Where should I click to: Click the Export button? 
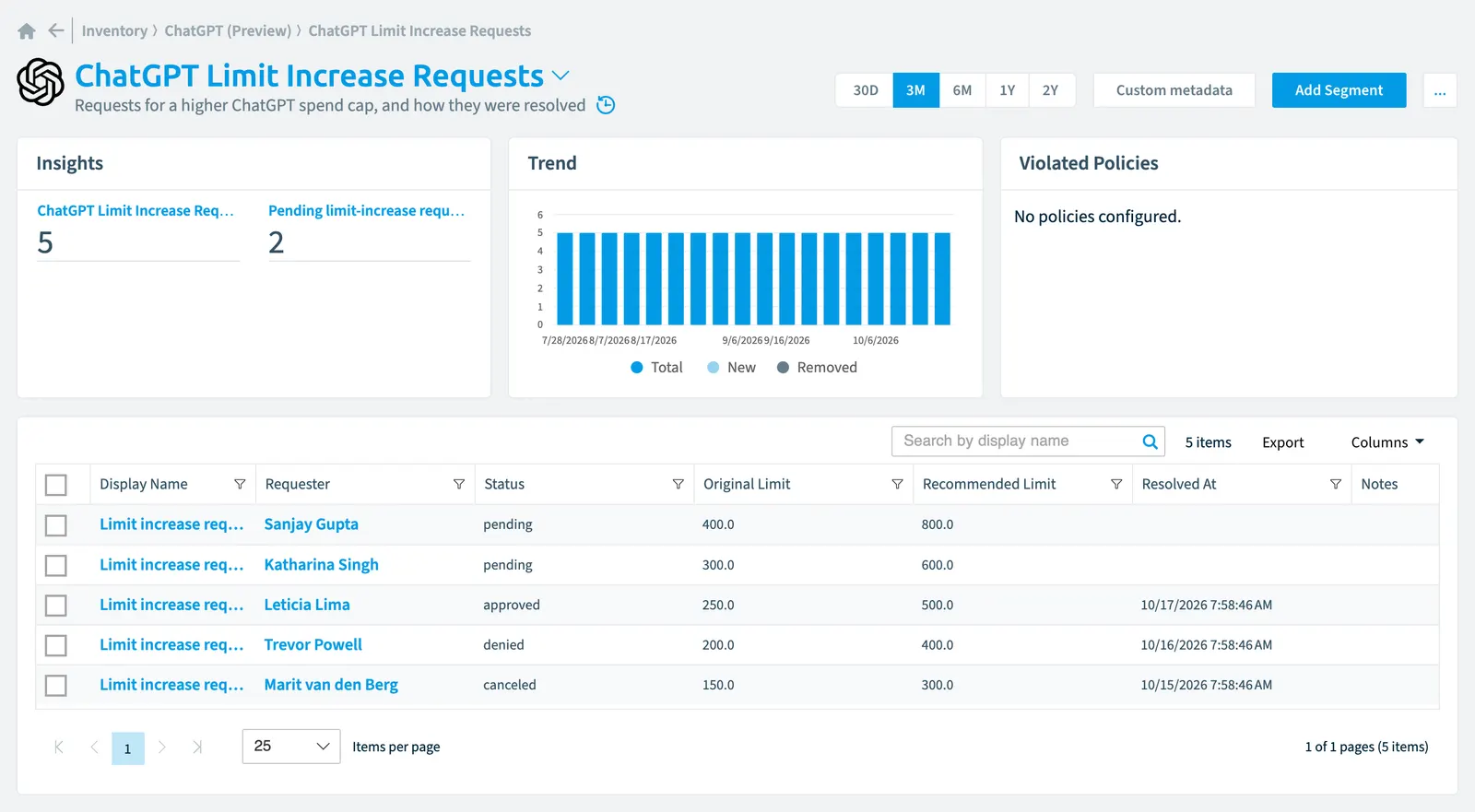point(1282,442)
